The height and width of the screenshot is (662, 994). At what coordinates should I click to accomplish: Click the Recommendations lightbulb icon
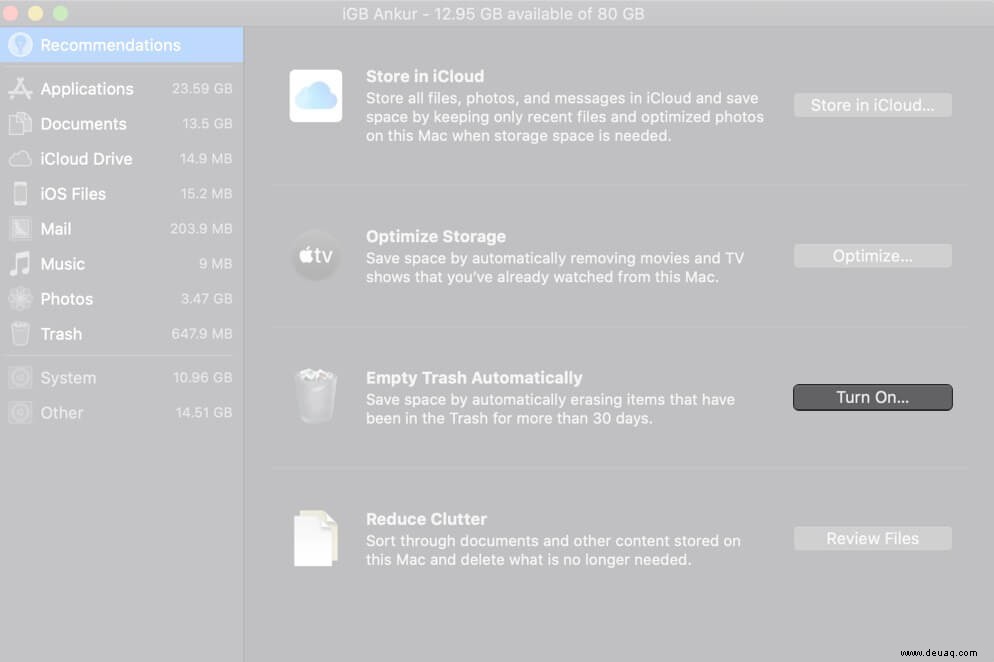(20, 45)
